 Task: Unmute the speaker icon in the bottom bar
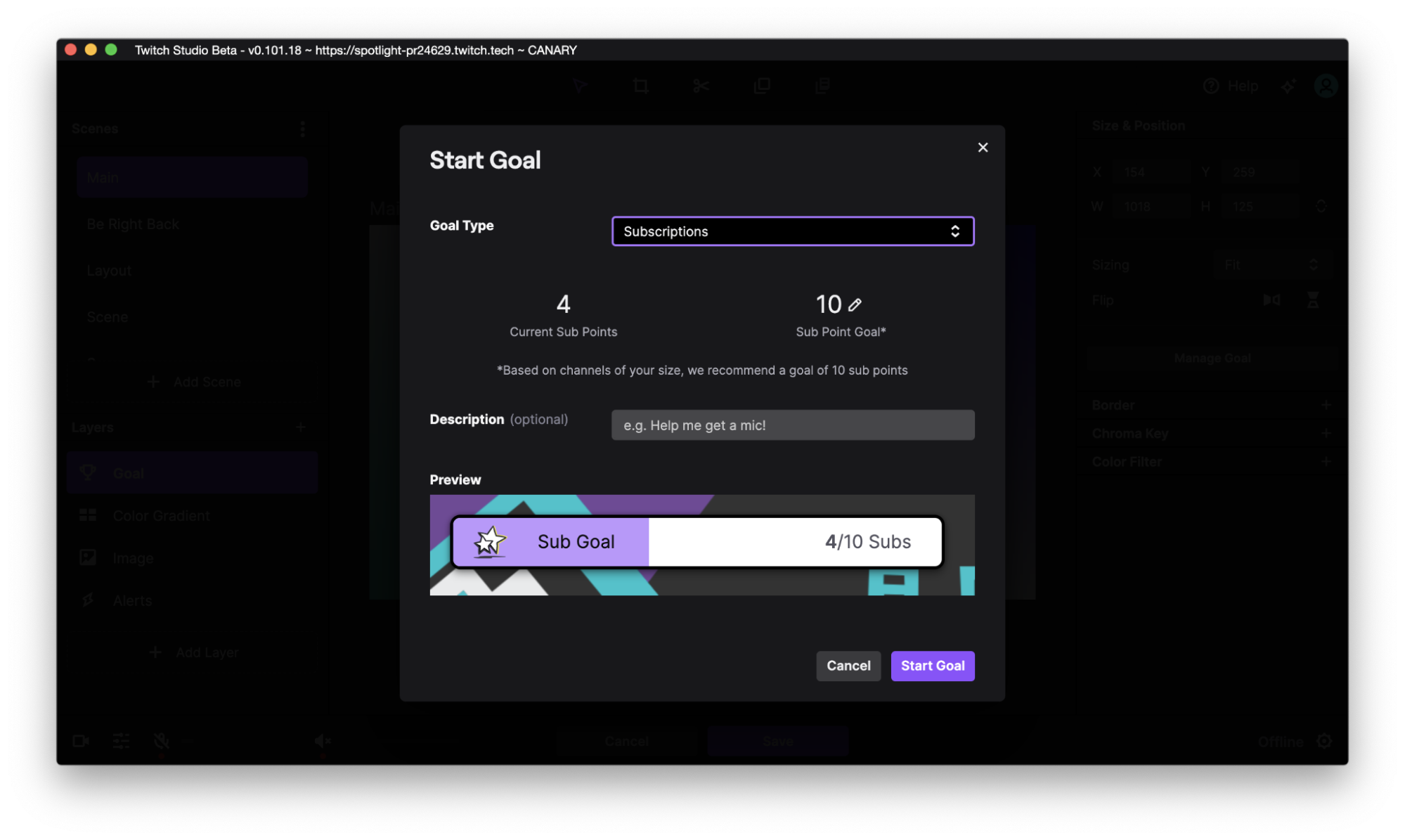323,740
